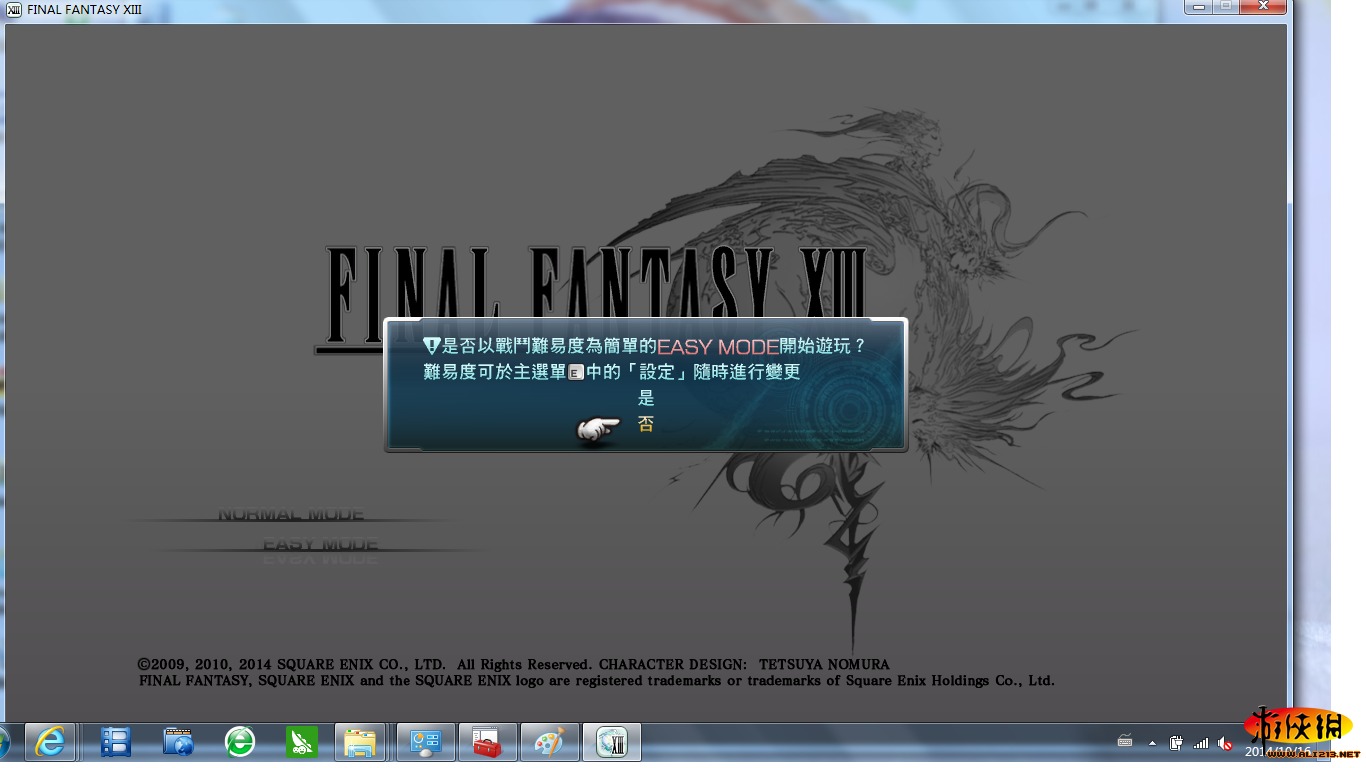Click the 2009, 2010, 2014 SQUARE ENIX copyright line
Viewport: 1366px width, 768px height.
coord(513,664)
